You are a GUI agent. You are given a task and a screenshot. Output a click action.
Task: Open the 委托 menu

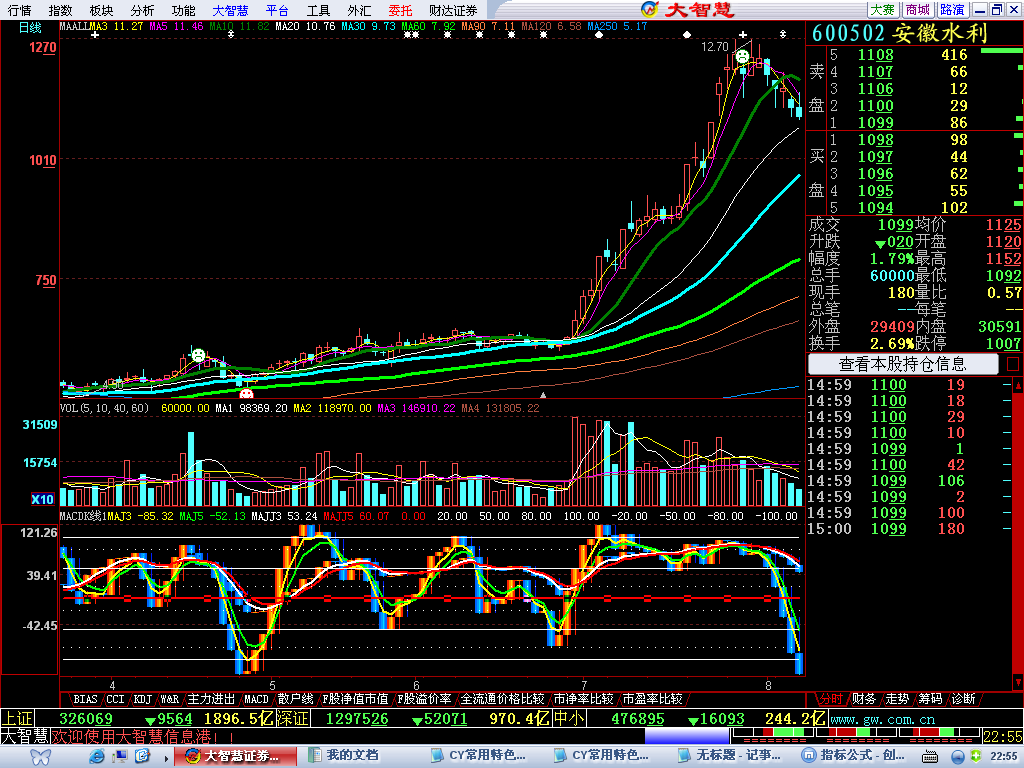coord(400,10)
